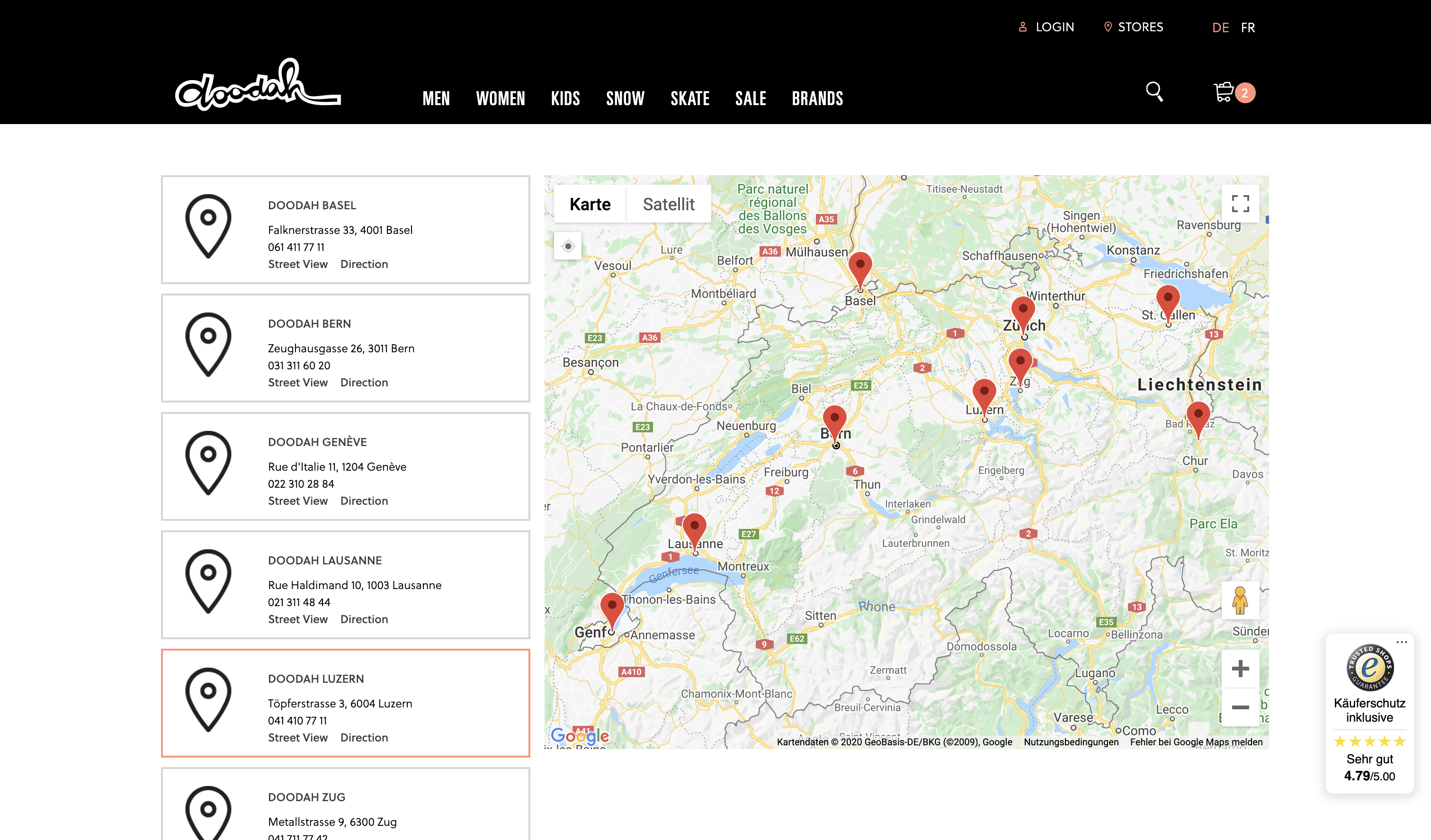Open Street View for Doodah Lausanne
Viewport: 1431px width, 840px height.
(297, 619)
